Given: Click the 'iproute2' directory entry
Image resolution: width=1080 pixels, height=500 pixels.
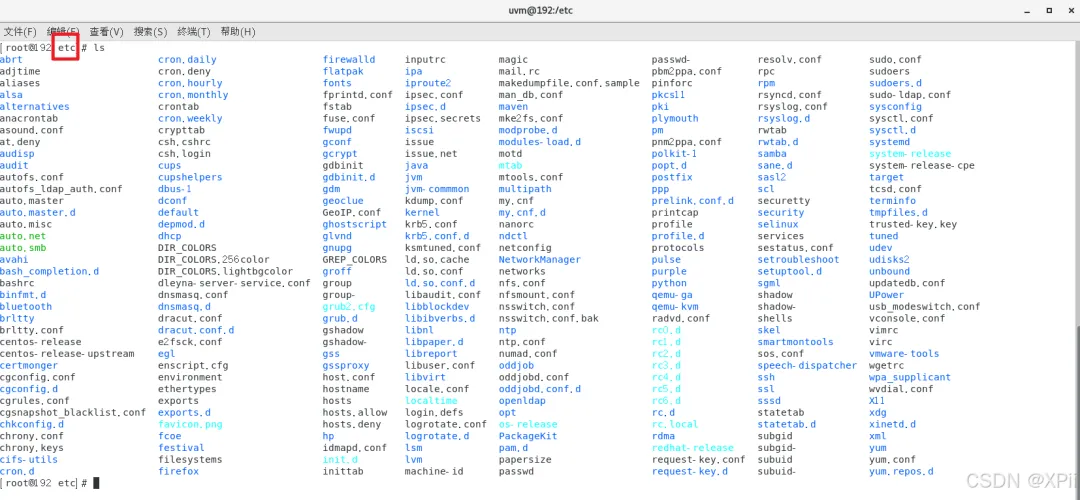Looking at the screenshot, I should tap(428, 83).
